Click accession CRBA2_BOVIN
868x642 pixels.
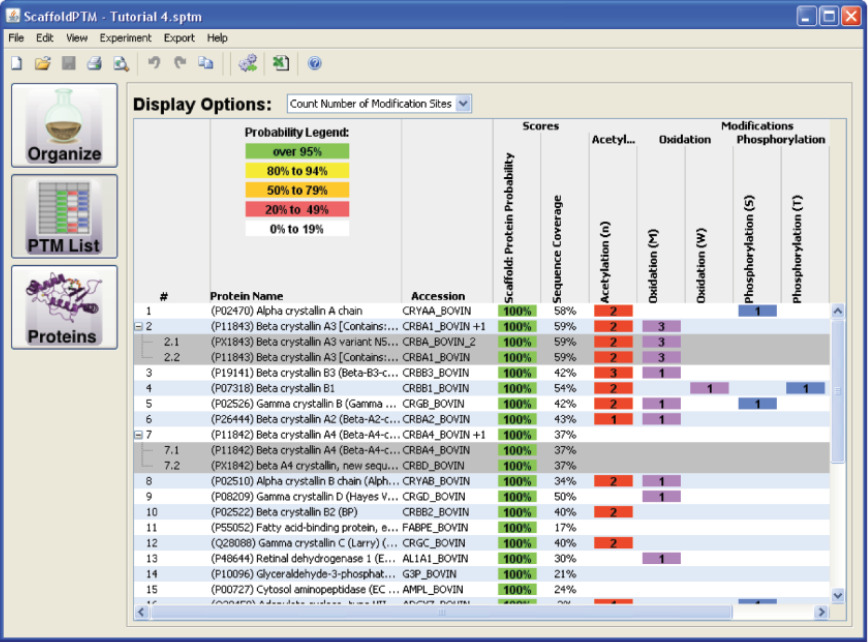436,420
